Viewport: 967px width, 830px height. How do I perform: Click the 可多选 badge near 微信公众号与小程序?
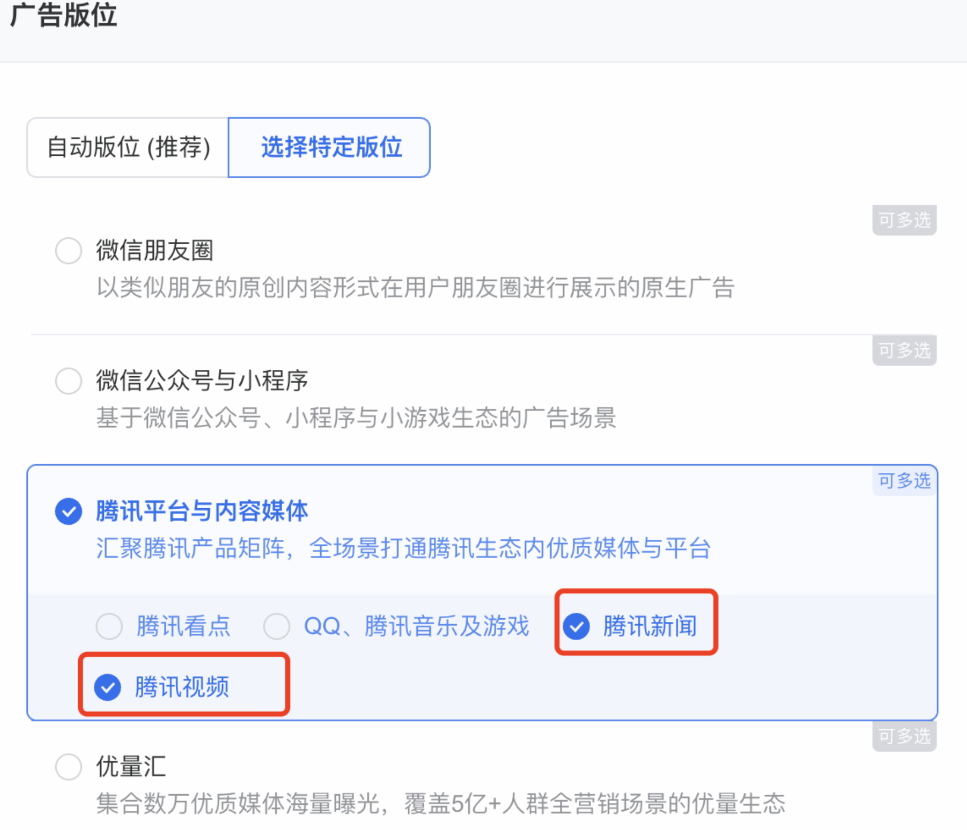pos(903,351)
